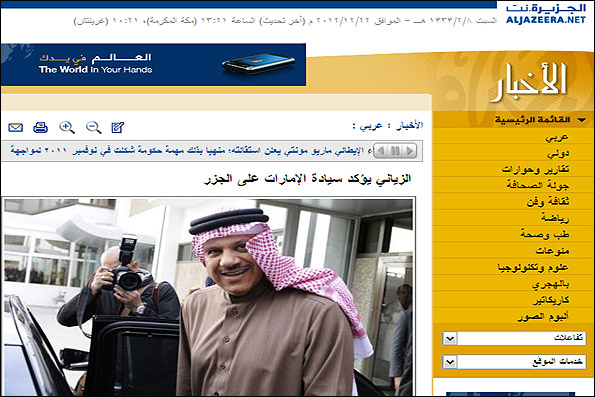The image size is (595, 397).
Task: Click The World In Your Hands banner
Action: pyautogui.click(x=153, y=65)
